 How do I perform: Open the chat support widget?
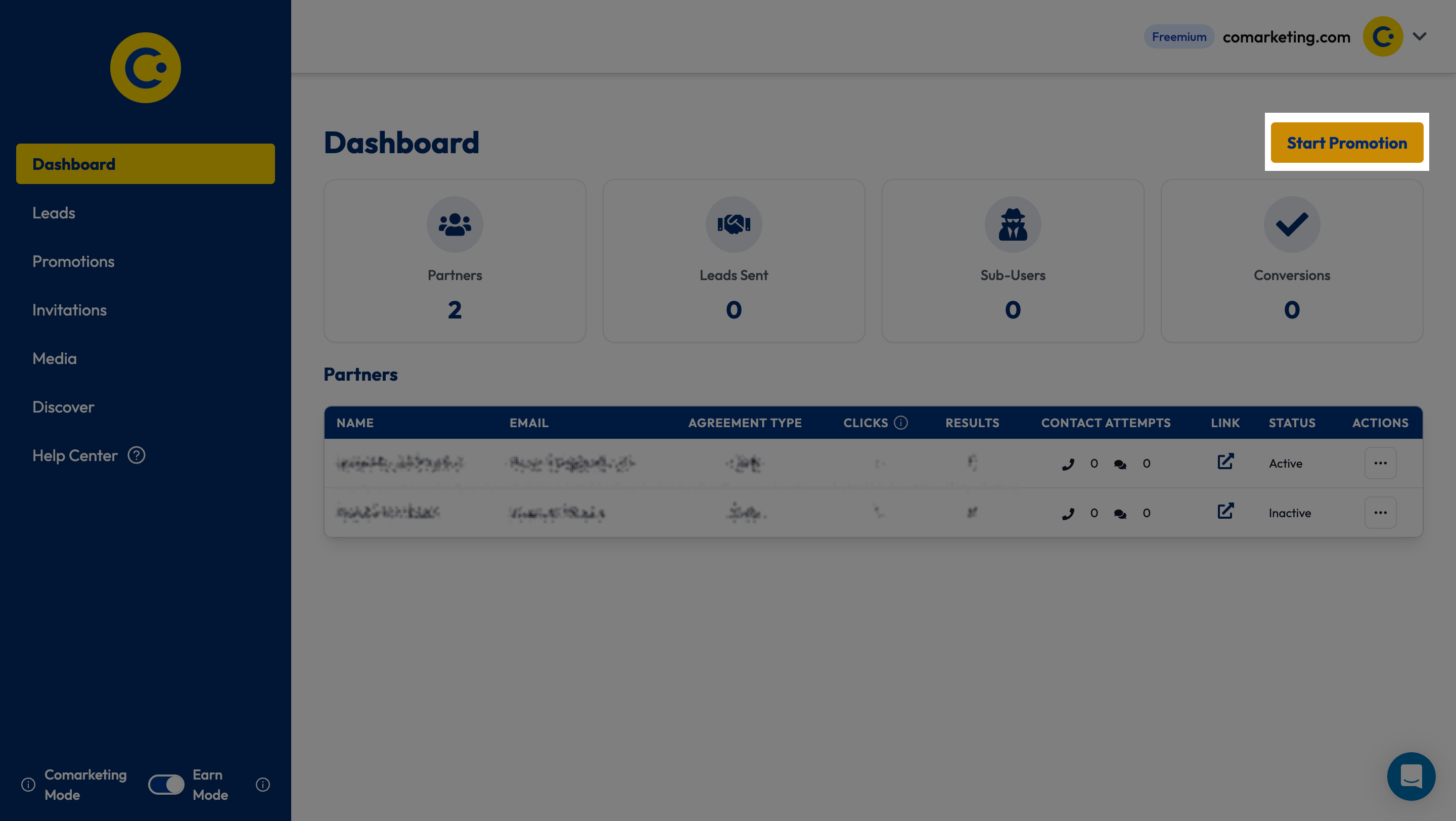pos(1411,776)
